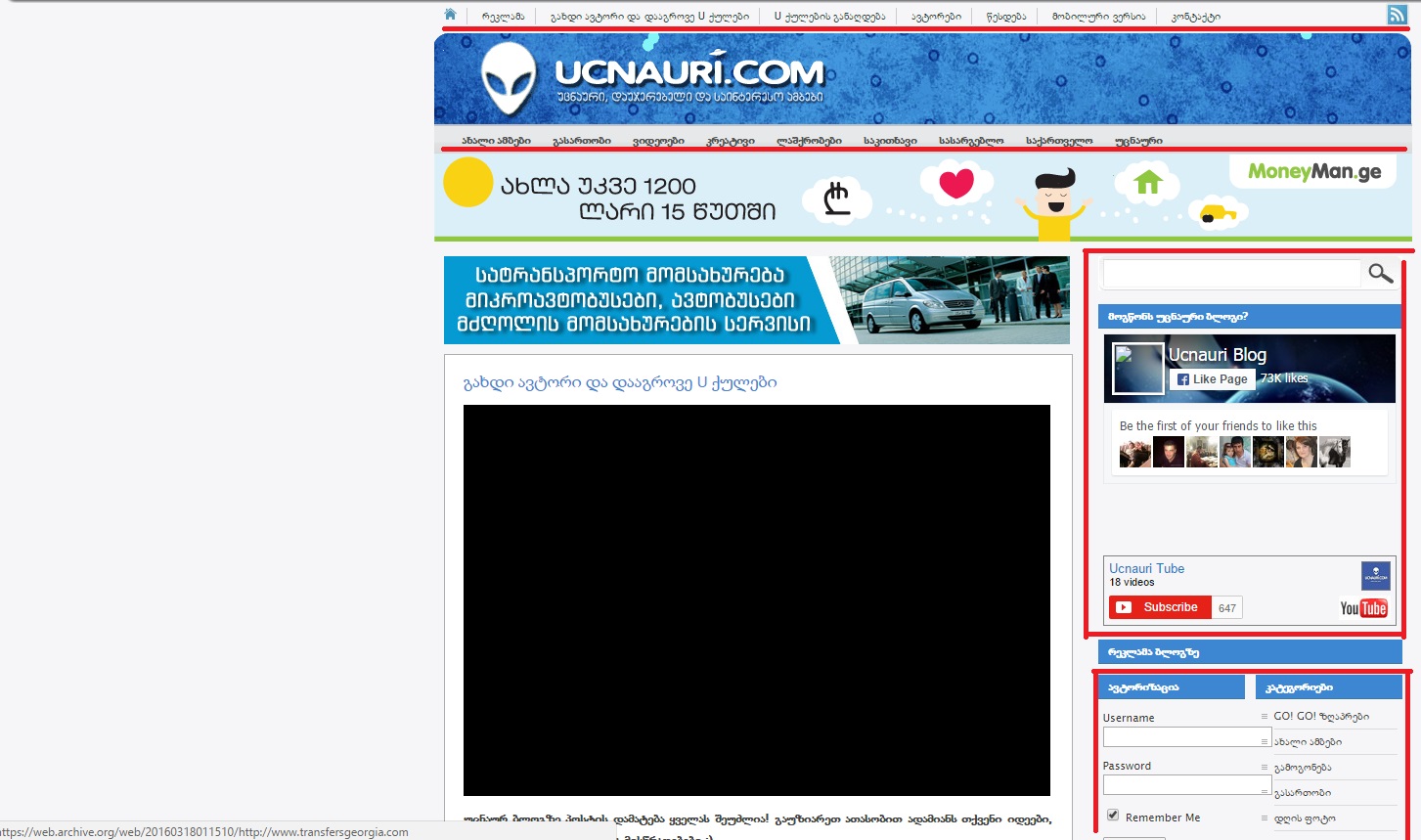Click the UCNAURI.COM site title
1421x840 pixels.
pyautogui.click(x=689, y=72)
